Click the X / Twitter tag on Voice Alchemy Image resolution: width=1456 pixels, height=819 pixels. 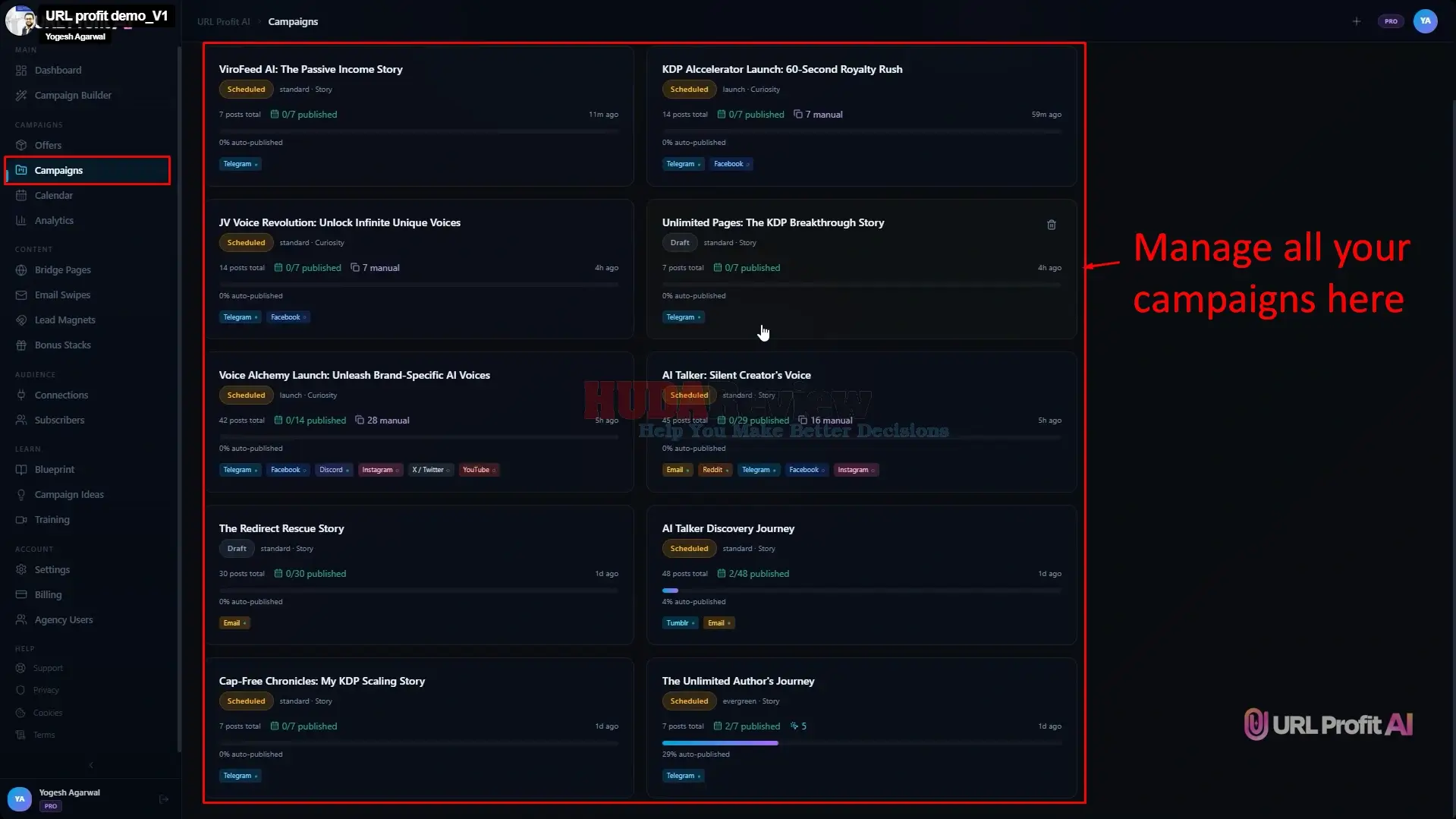pyautogui.click(x=430, y=470)
